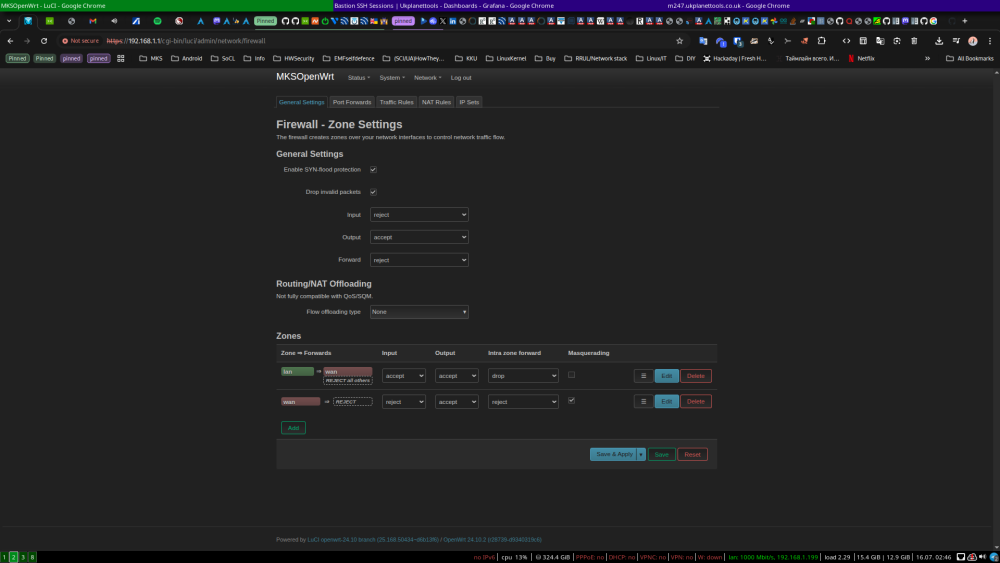Click Save & Apply button
Image resolution: width=1000 pixels, height=563 pixels.
(x=614, y=455)
